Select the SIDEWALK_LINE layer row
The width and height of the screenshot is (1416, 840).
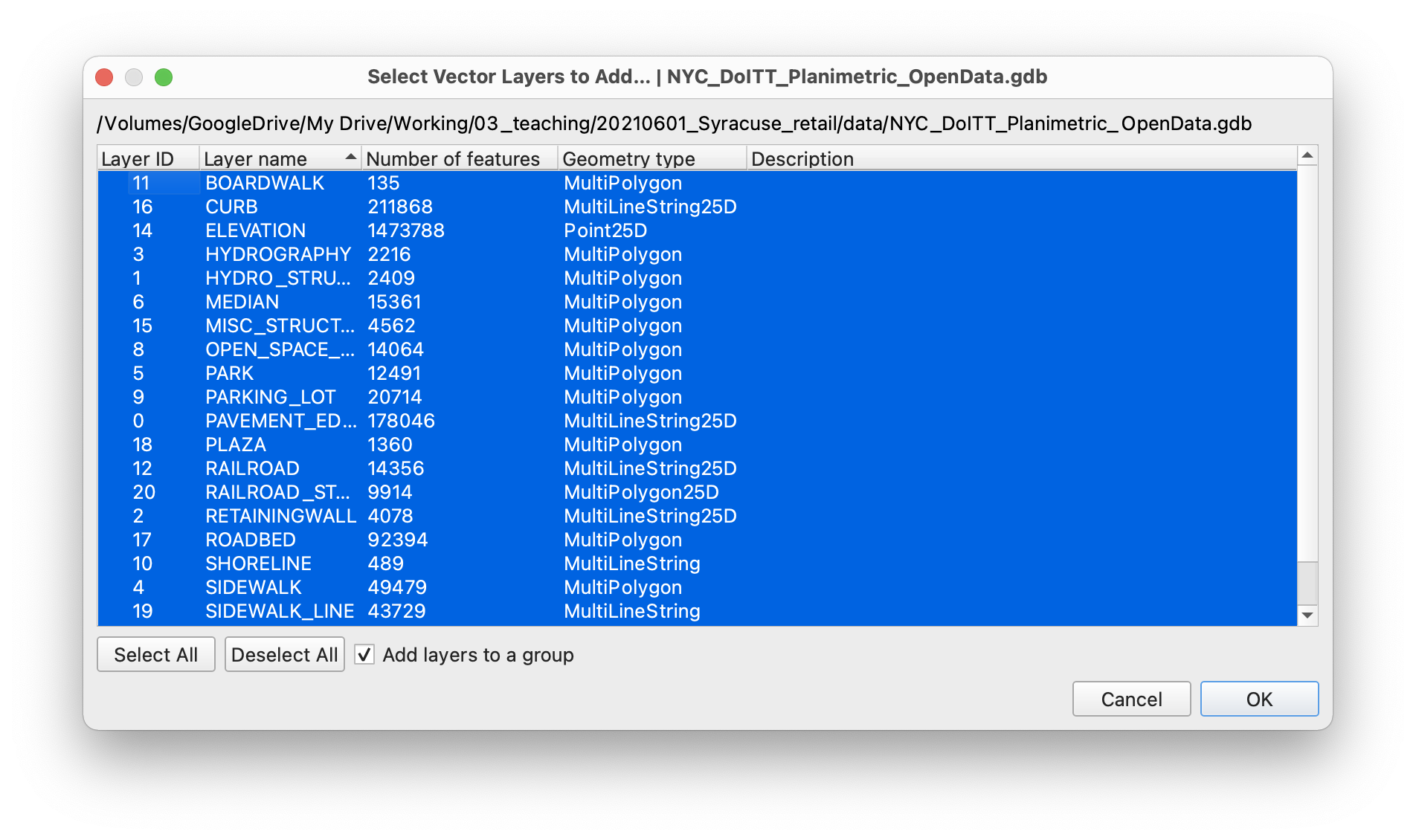pyautogui.click(x=279, y=611)
